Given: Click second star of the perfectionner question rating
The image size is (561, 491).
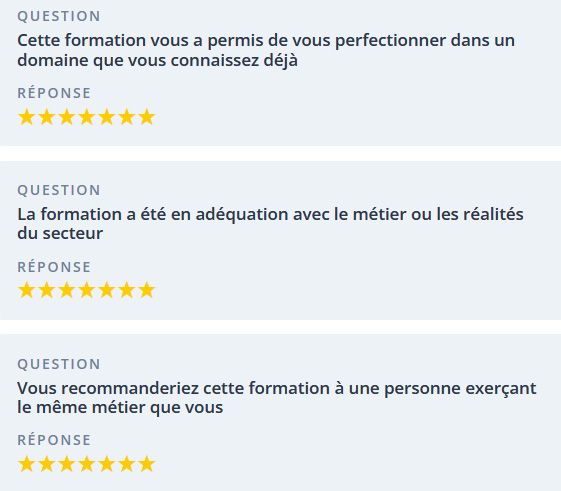Looking at the screenshot, I should point(47,117).
